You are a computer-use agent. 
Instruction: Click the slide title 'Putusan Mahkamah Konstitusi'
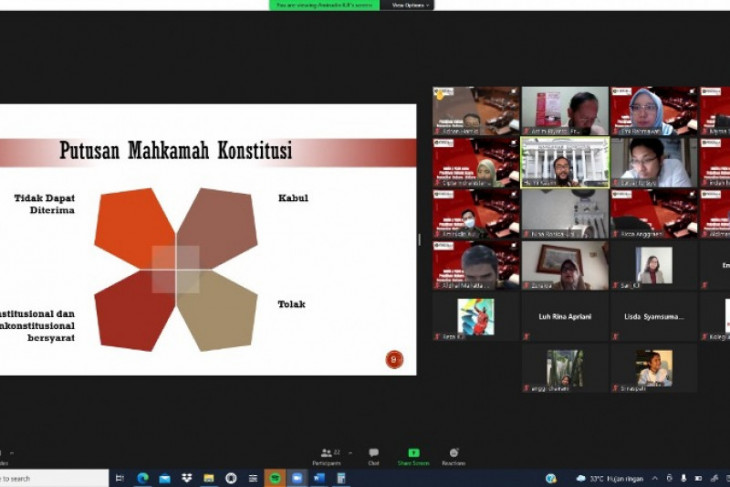tap(176, 151)
